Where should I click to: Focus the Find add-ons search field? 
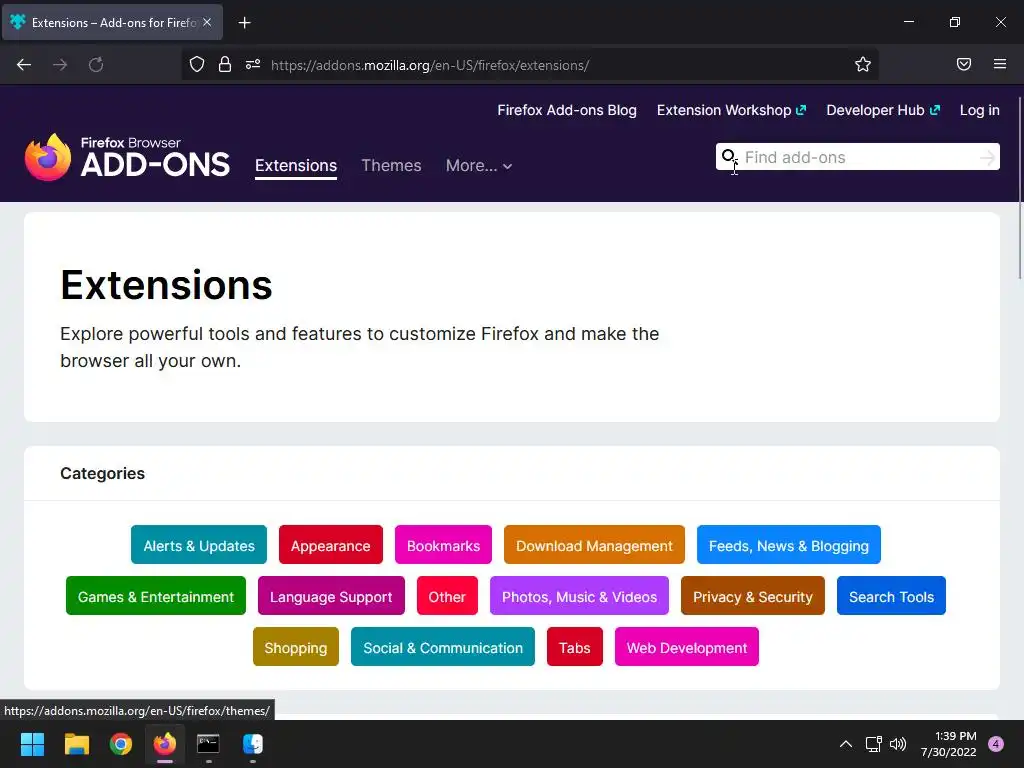(857, 157)
